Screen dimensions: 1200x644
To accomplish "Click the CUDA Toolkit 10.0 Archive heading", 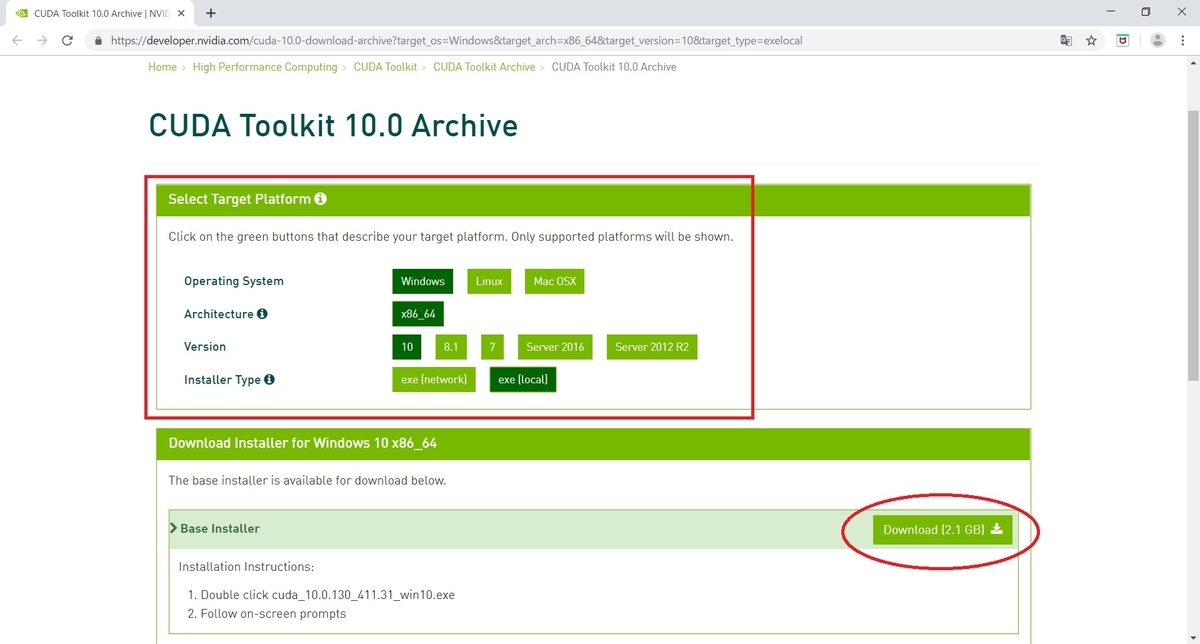I will tap(333, 126).
